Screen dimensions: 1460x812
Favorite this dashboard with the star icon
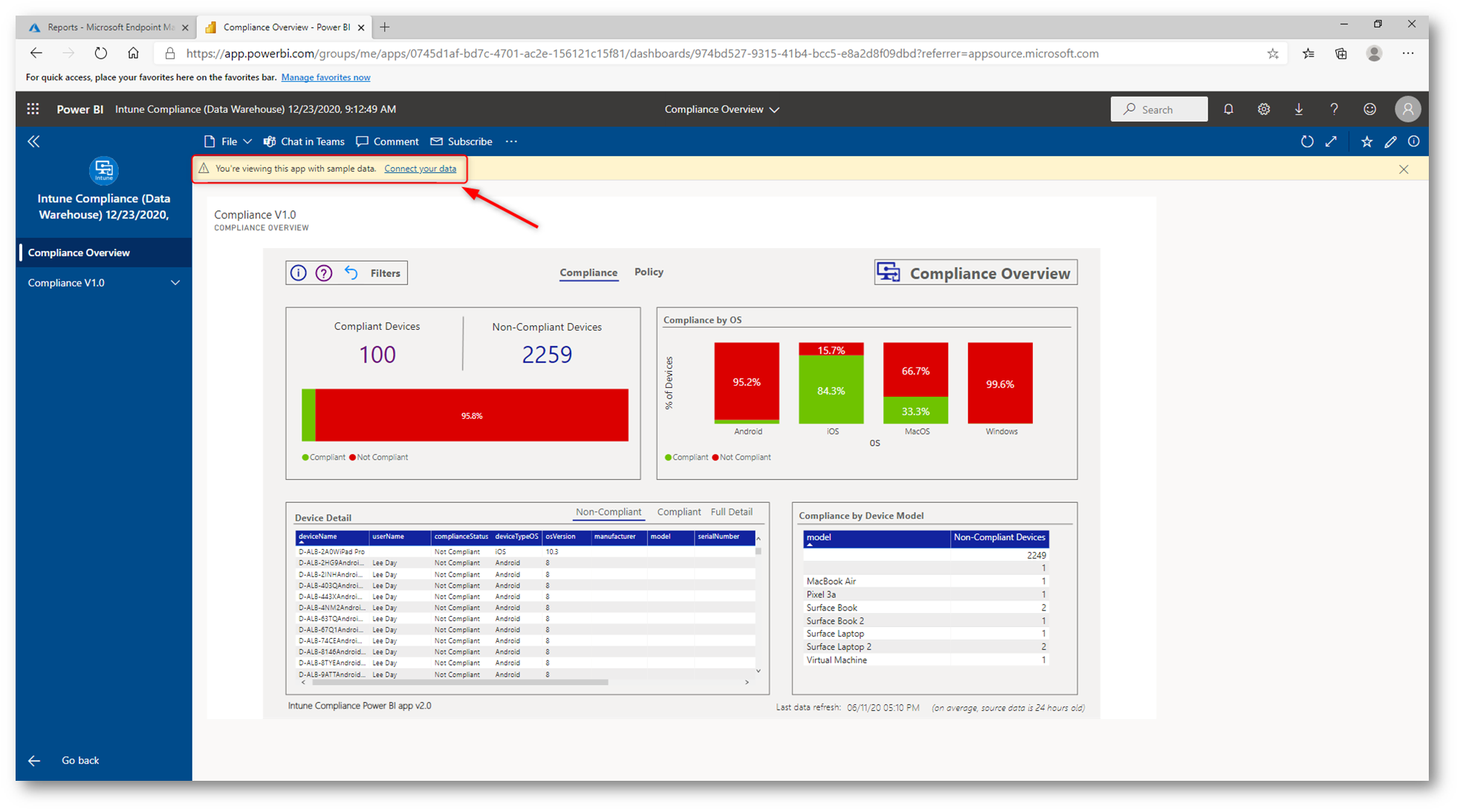point(1366,141)
